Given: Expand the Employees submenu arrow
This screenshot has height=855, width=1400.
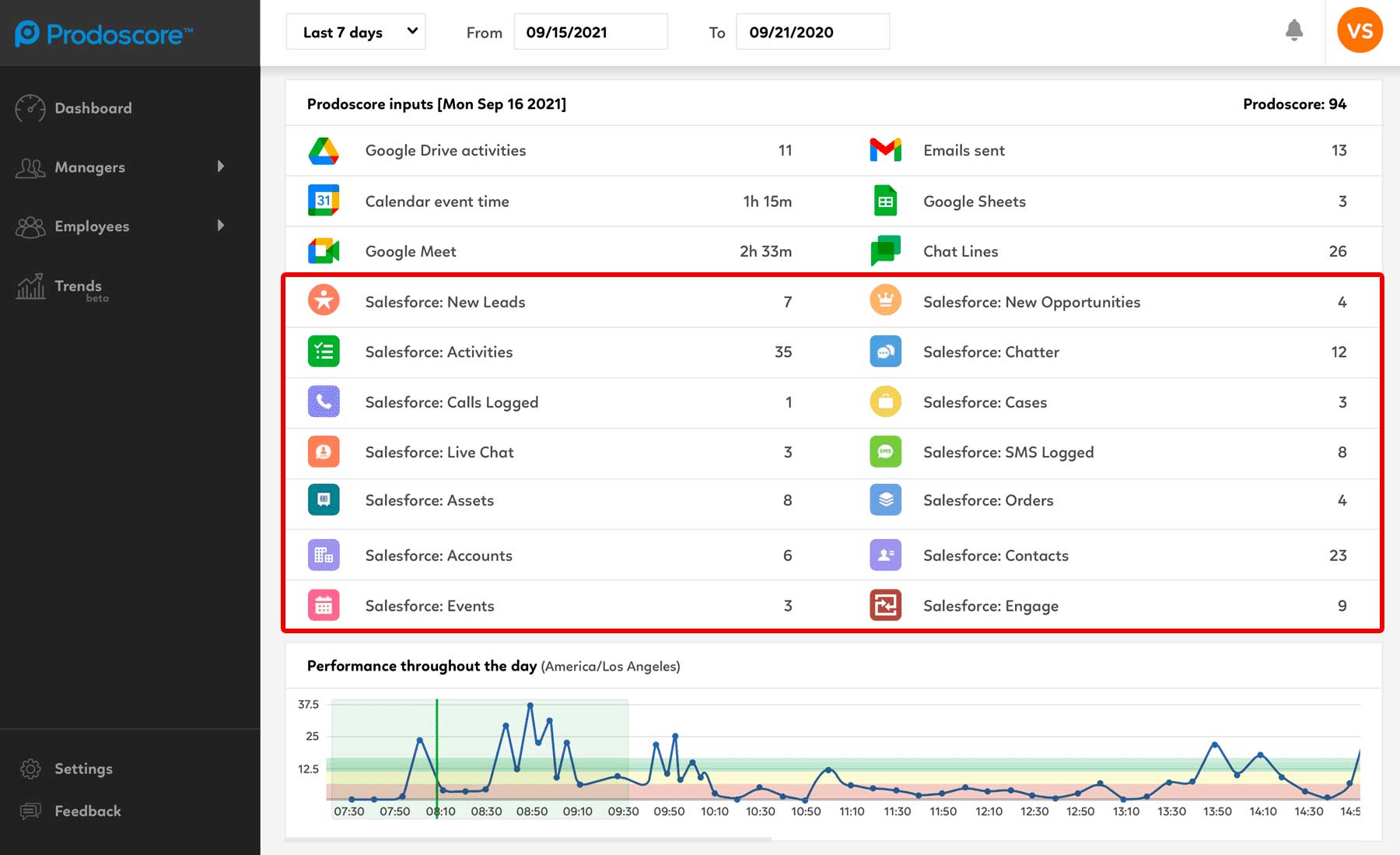Looking at the screenshot, I should pos(221,226).
